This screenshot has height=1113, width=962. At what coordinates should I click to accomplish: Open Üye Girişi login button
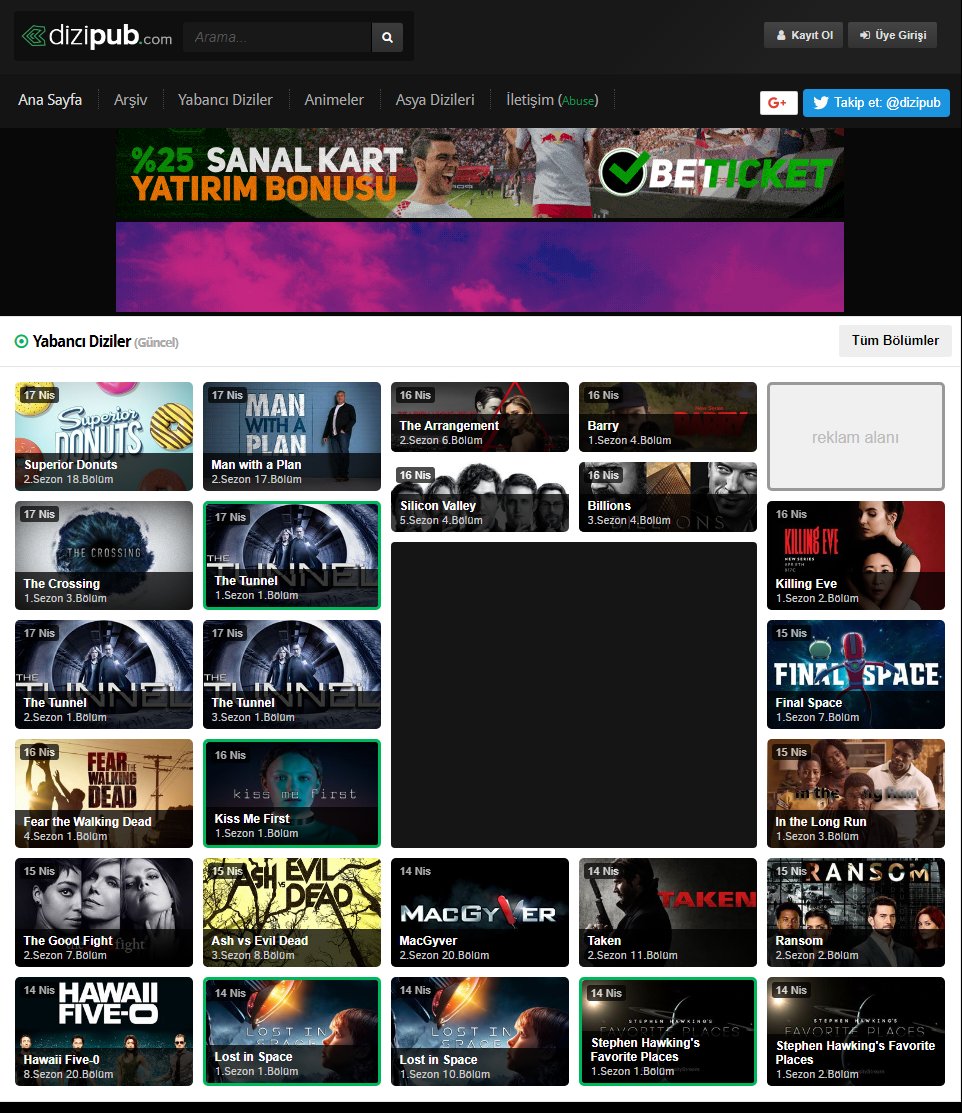[x=892, y=35]
